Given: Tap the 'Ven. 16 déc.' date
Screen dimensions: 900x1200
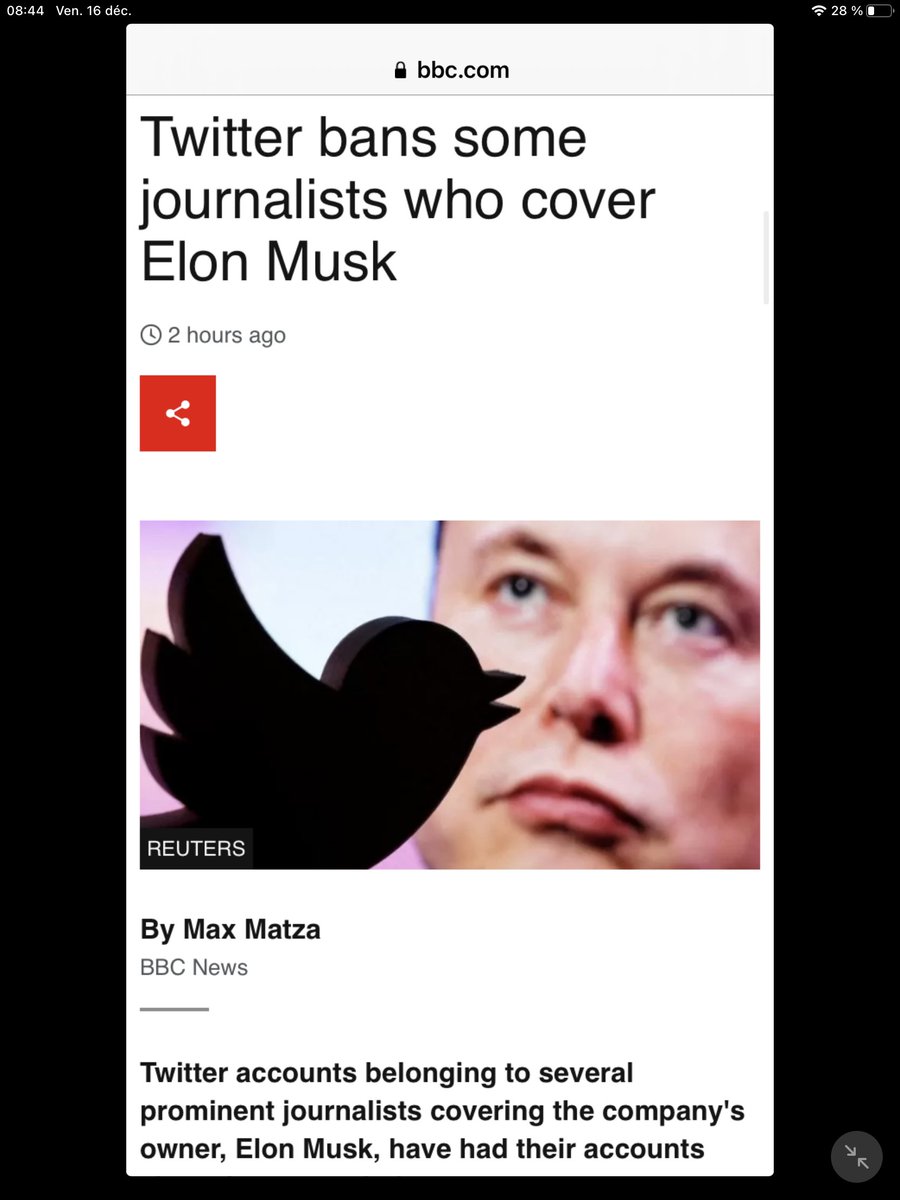Looking at the screenshot, I should (94, 10).
